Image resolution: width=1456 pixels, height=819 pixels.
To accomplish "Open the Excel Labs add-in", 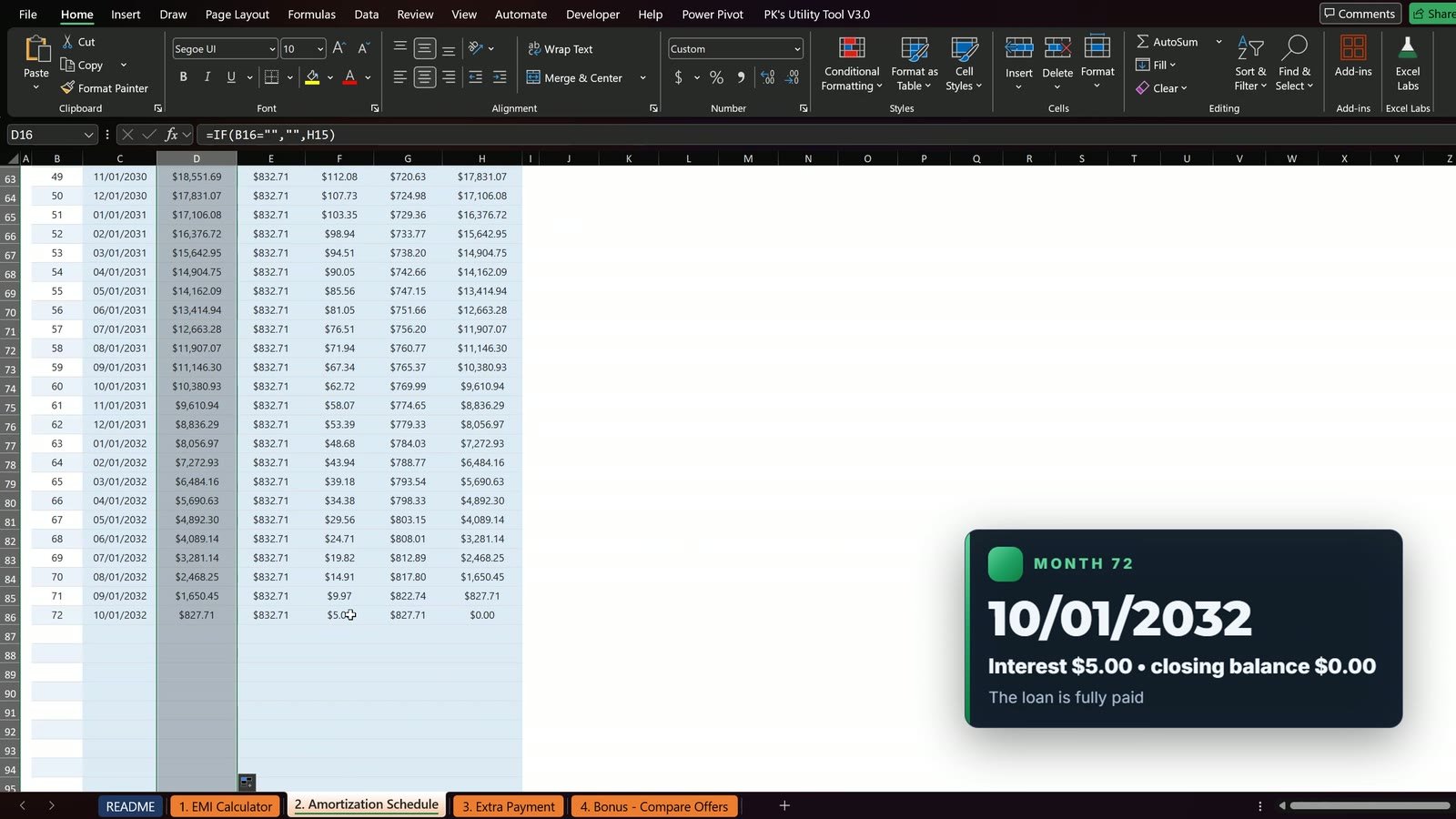I will click(1408, 63).
